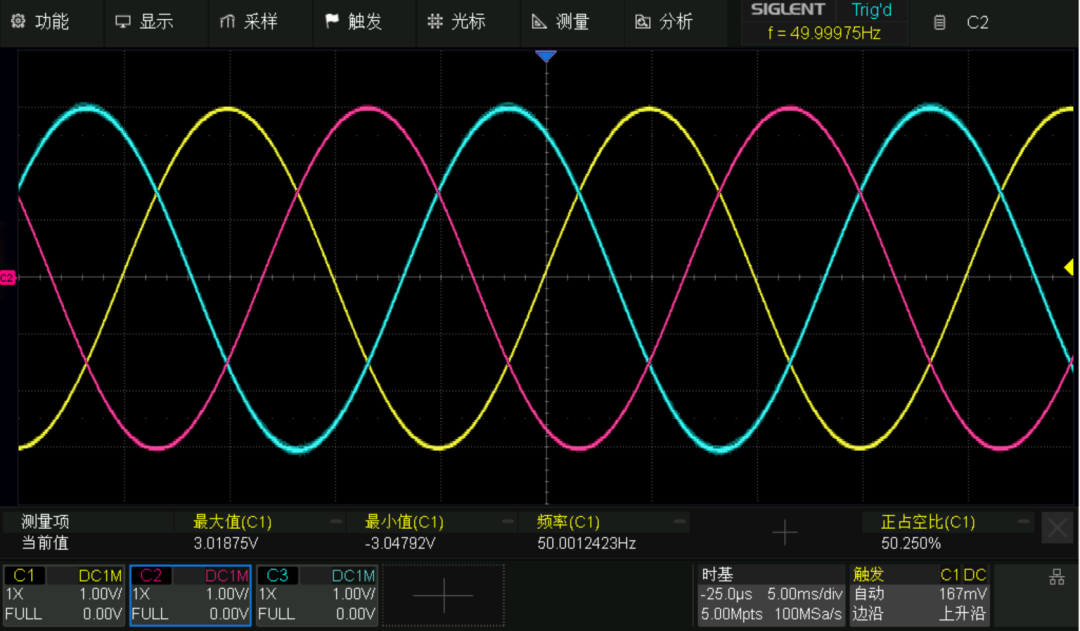
Task: Add a measurement via plus slot
Action: (x=785, y=532)
